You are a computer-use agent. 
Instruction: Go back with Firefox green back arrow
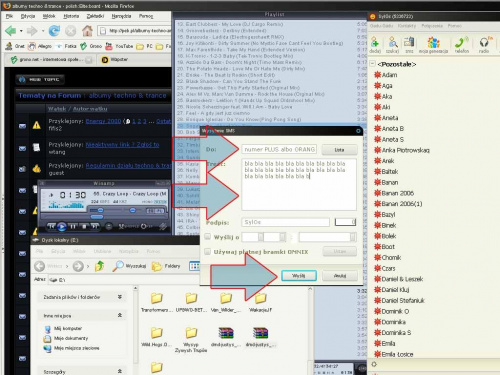[11, 31]
